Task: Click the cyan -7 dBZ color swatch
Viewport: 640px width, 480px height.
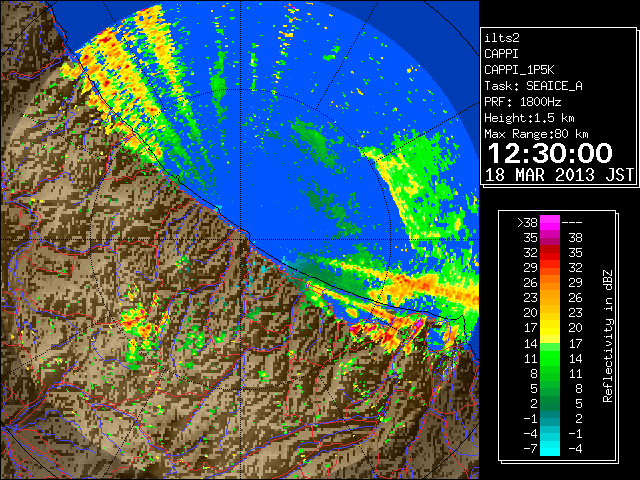Action: click(x=550, y=449)
